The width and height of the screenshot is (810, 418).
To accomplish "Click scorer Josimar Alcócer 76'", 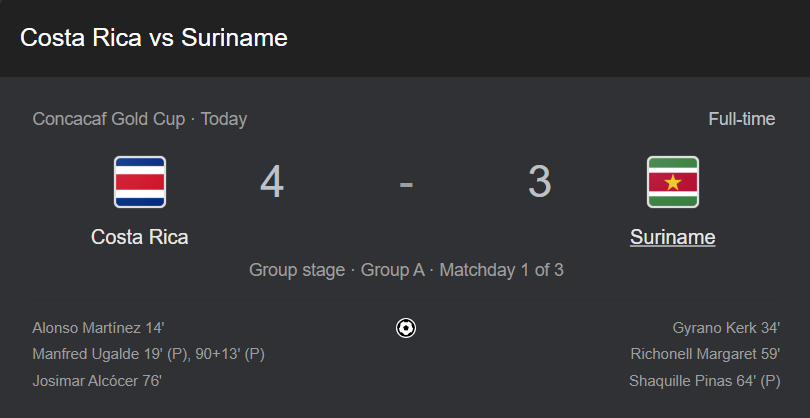I will (x=97, y=381).
